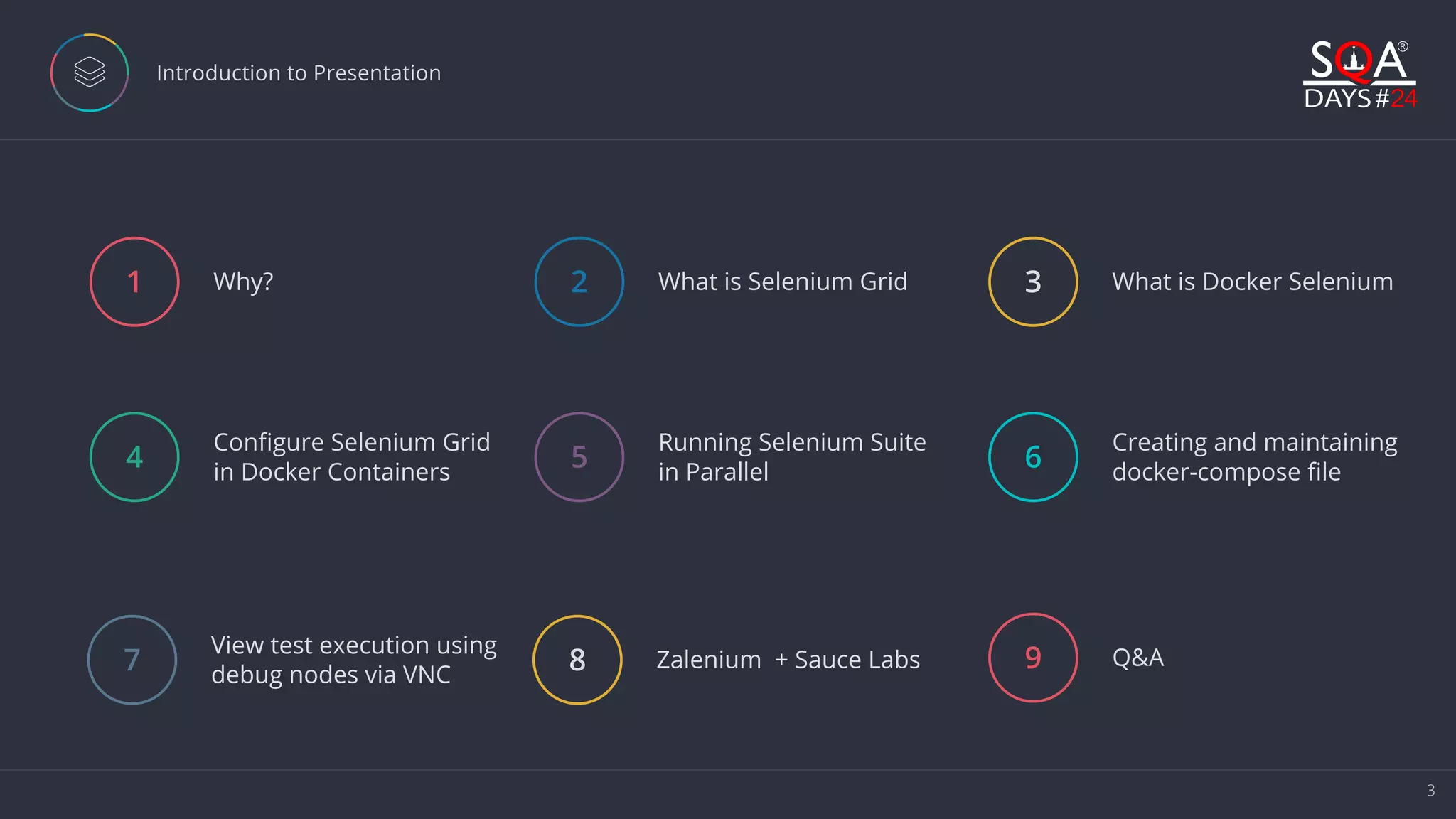This screenshot has height=819, width=1456.
Task: Open "Running Selenium Suite in Parallel" item
Action: click(x=792, y=457)
